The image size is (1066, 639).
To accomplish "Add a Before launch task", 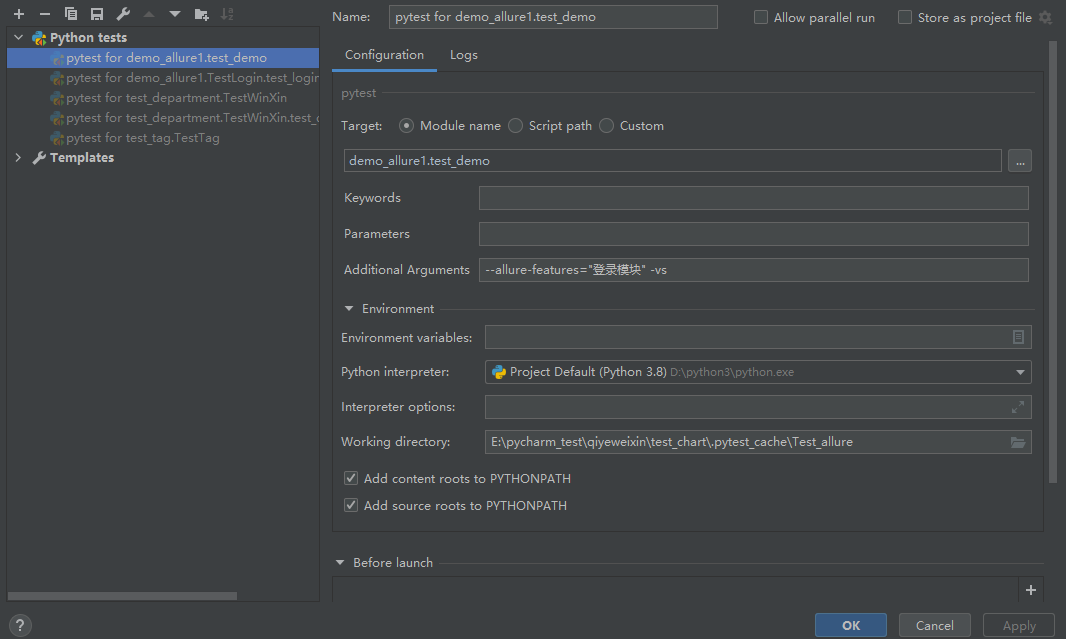I will coord(1031,590).
